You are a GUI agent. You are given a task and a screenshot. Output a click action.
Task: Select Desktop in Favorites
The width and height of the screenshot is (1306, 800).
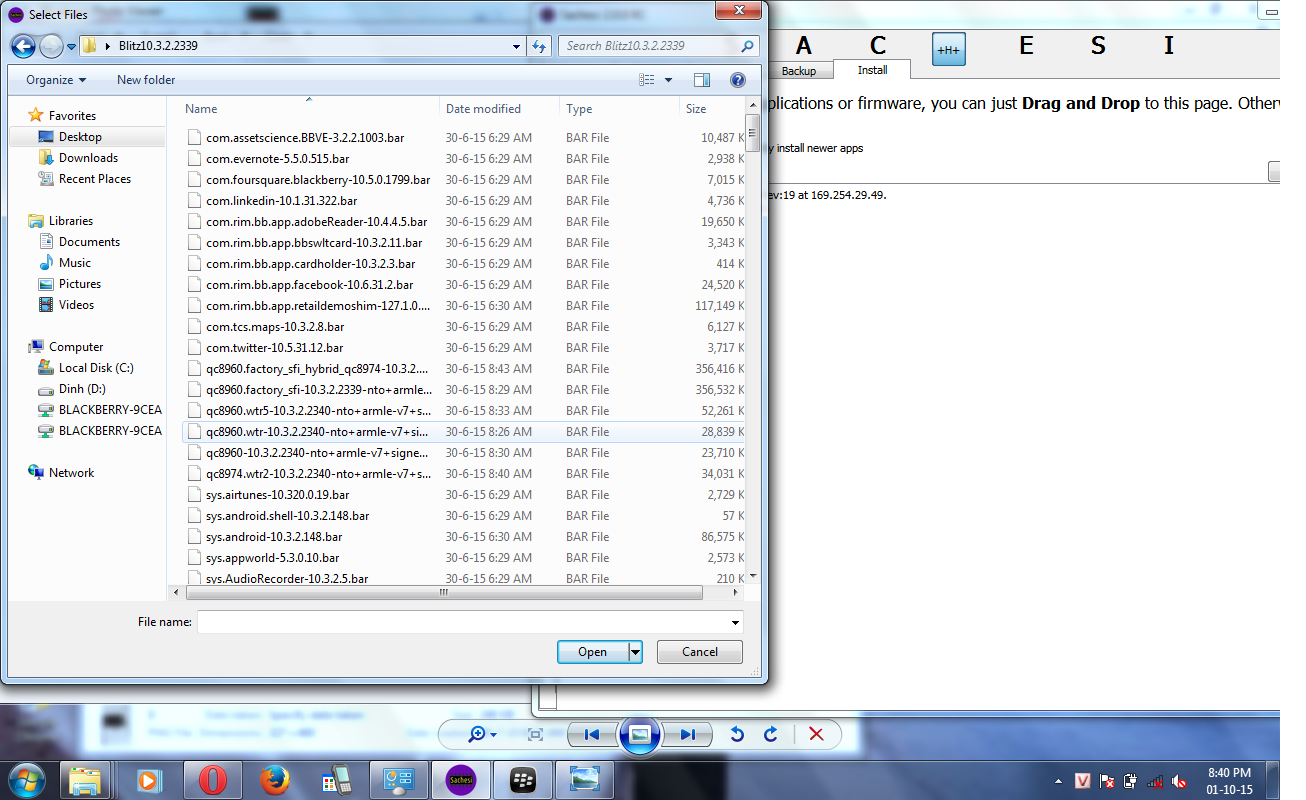(80, 137)
